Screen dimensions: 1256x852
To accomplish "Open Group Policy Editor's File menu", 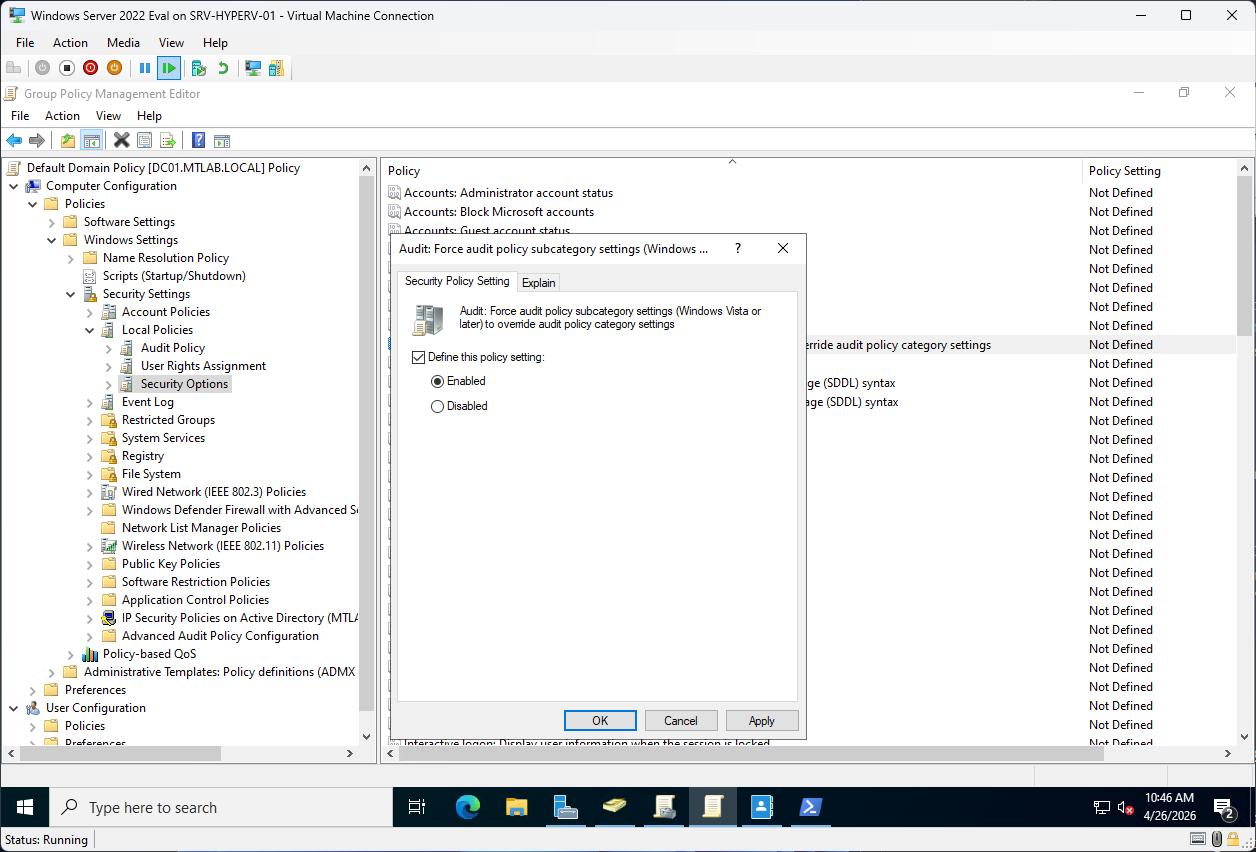I will click(20, 116).
